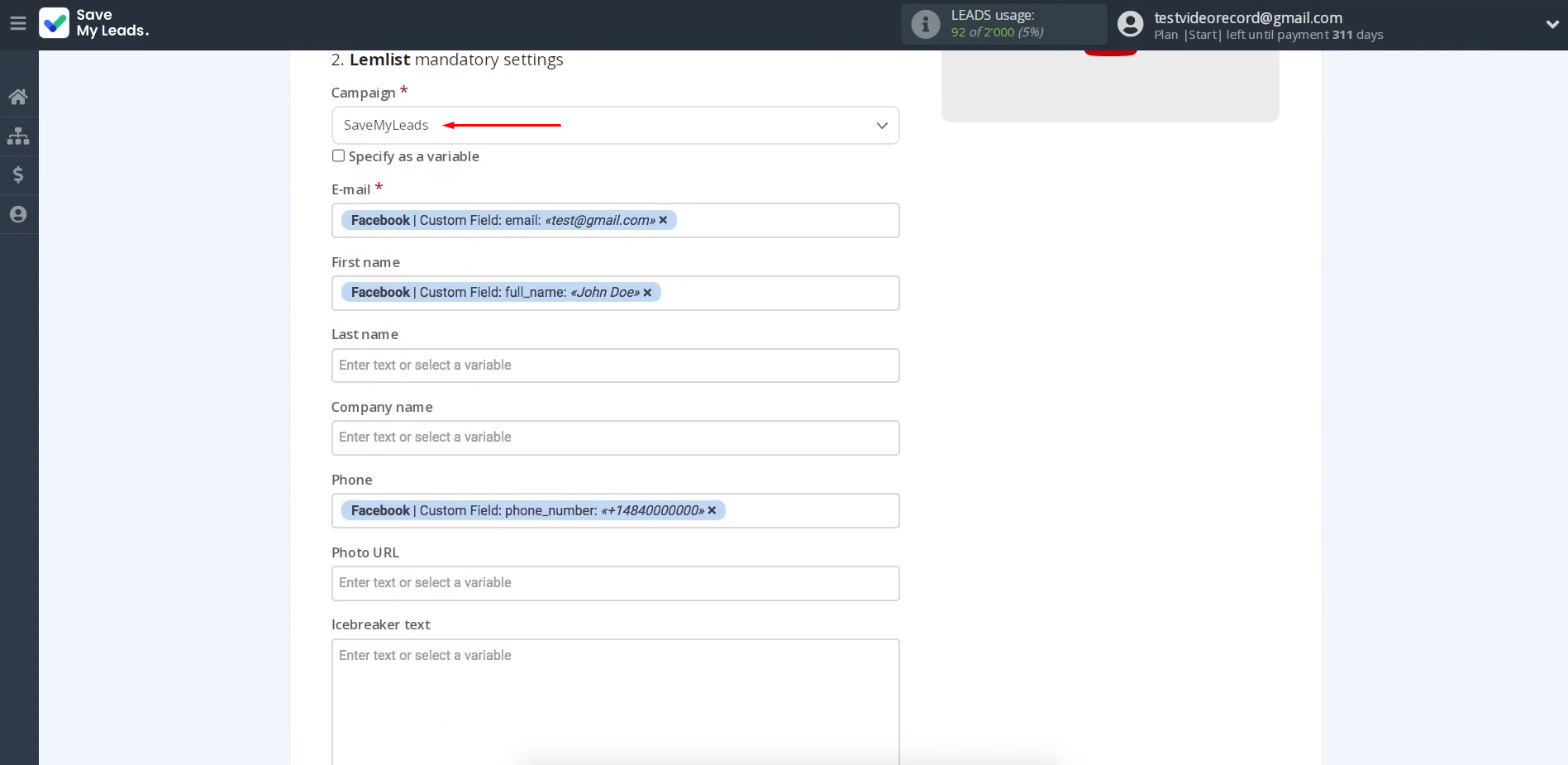Click inside the First name field

click(x=615, y=293)
